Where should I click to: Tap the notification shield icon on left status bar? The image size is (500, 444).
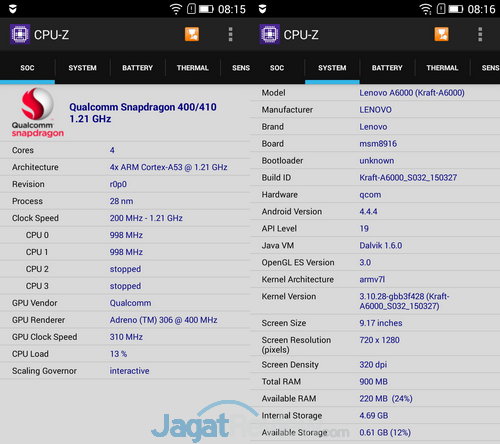(13, 9)
